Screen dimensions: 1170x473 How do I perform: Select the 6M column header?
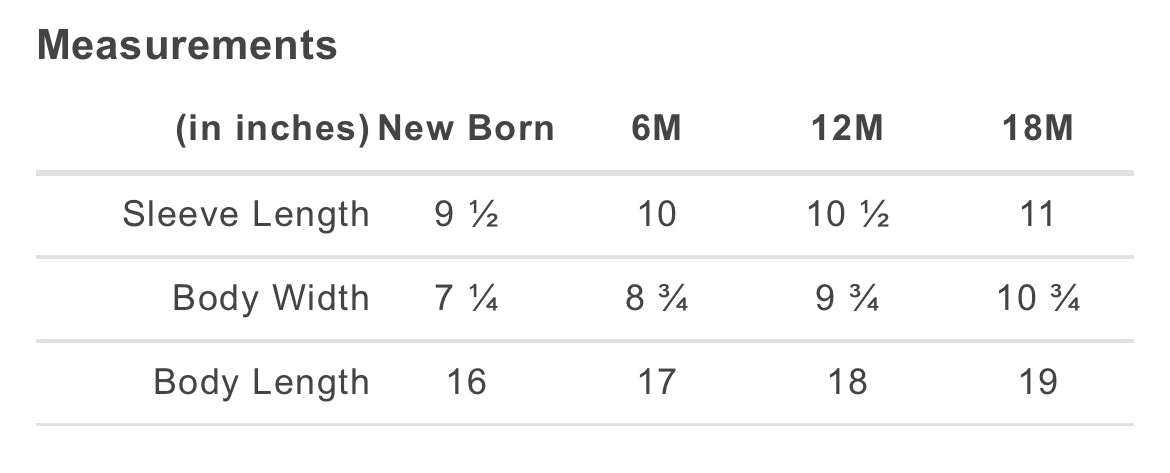tap(657, 128)
